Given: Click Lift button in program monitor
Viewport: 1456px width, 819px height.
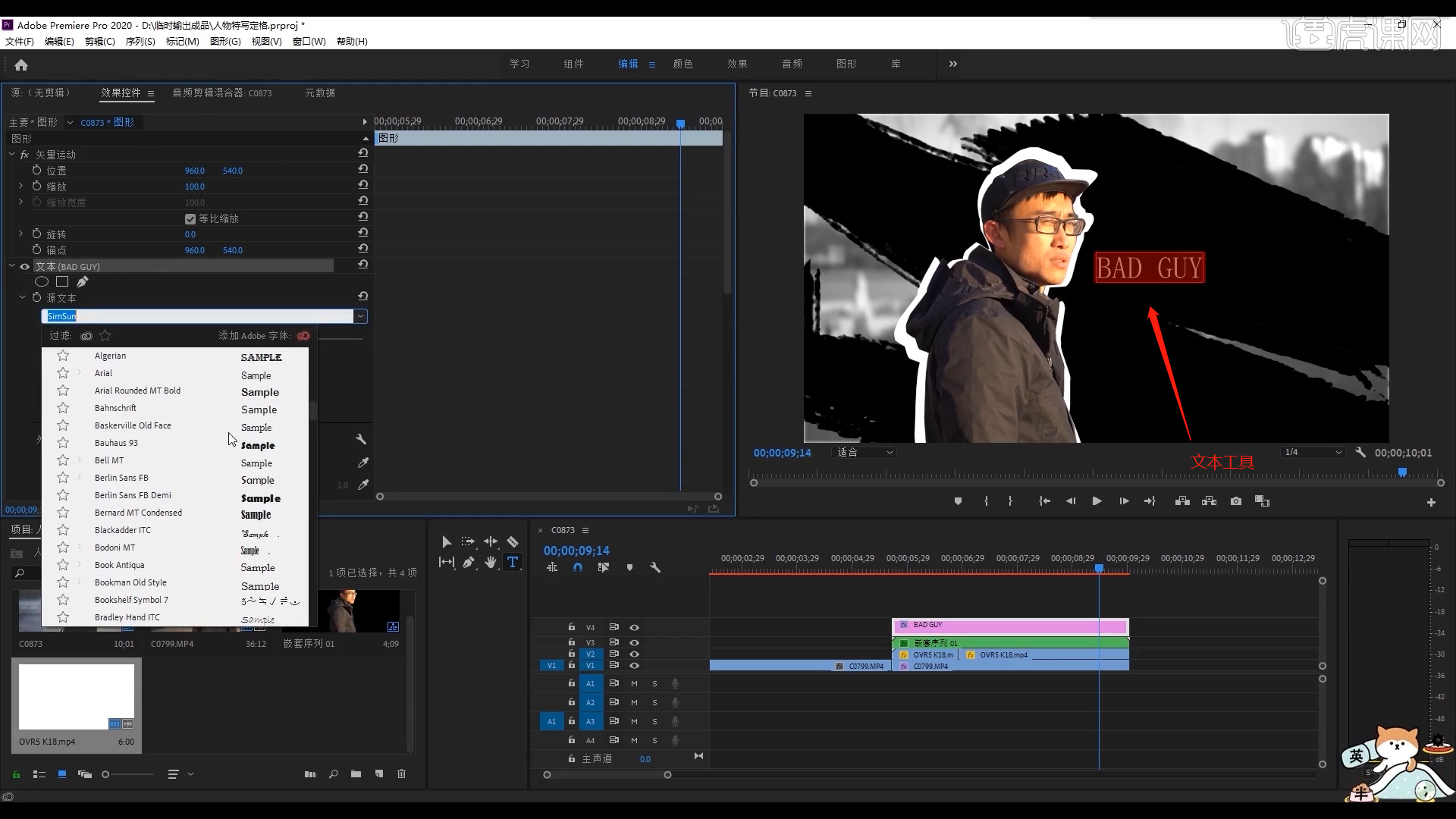Looking at the screenshot, I should 1182,501.
